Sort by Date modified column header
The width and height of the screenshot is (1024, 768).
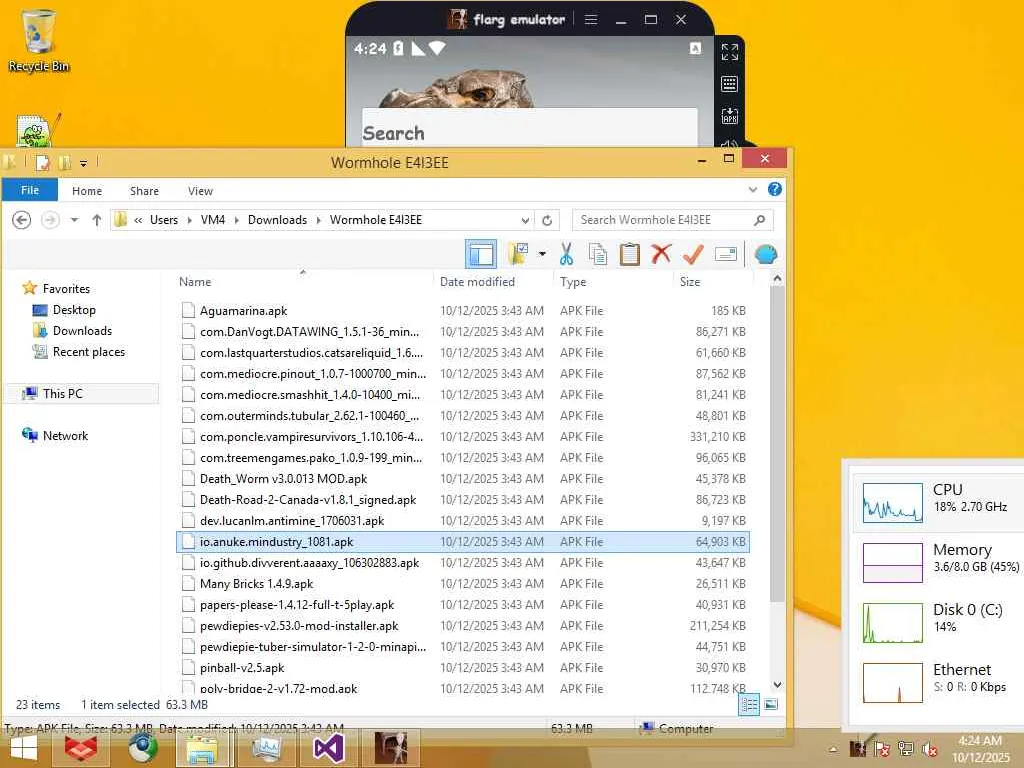click(x=477, y=281)
